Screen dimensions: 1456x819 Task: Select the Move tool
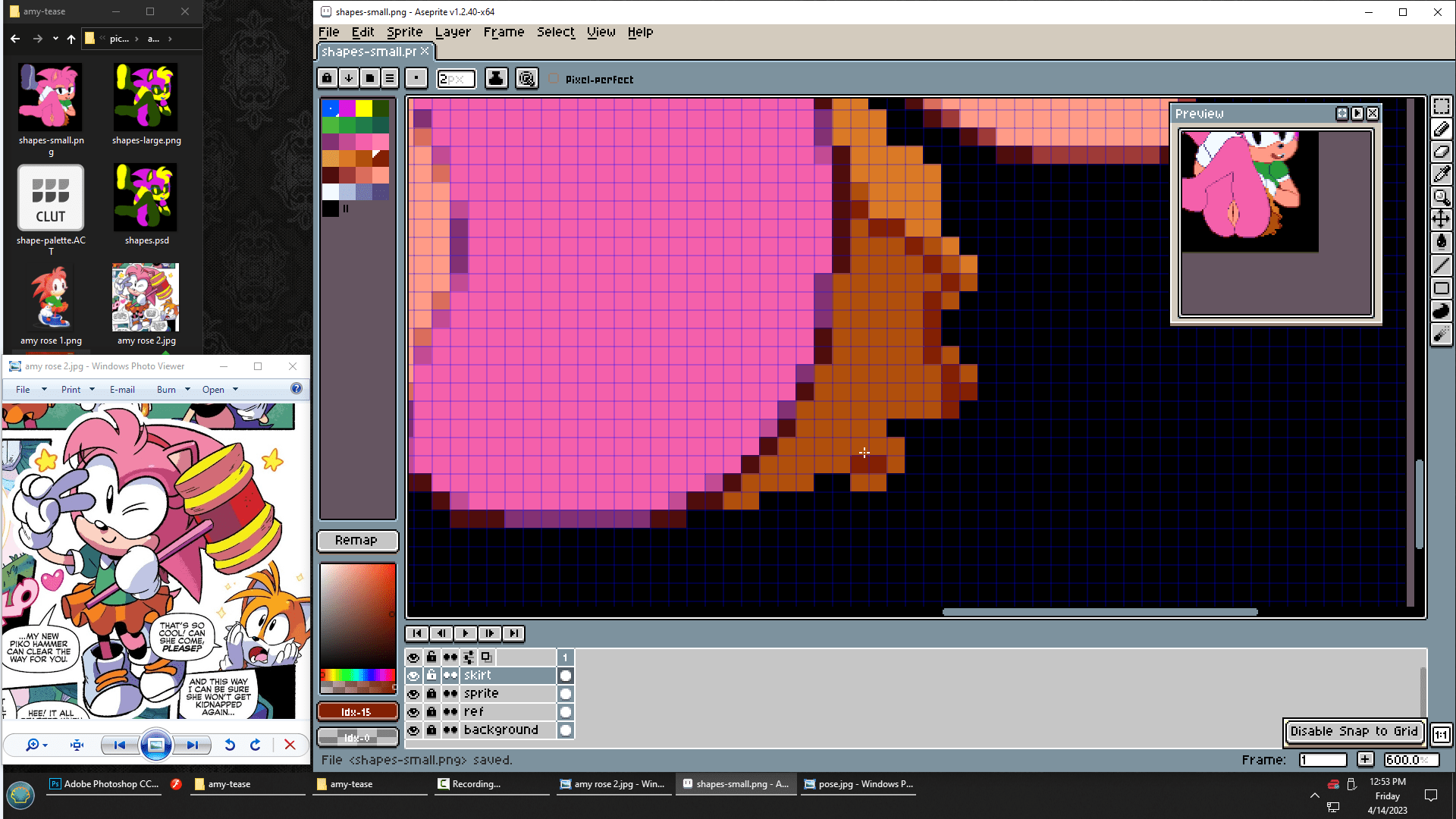[x=1441, y=220]
